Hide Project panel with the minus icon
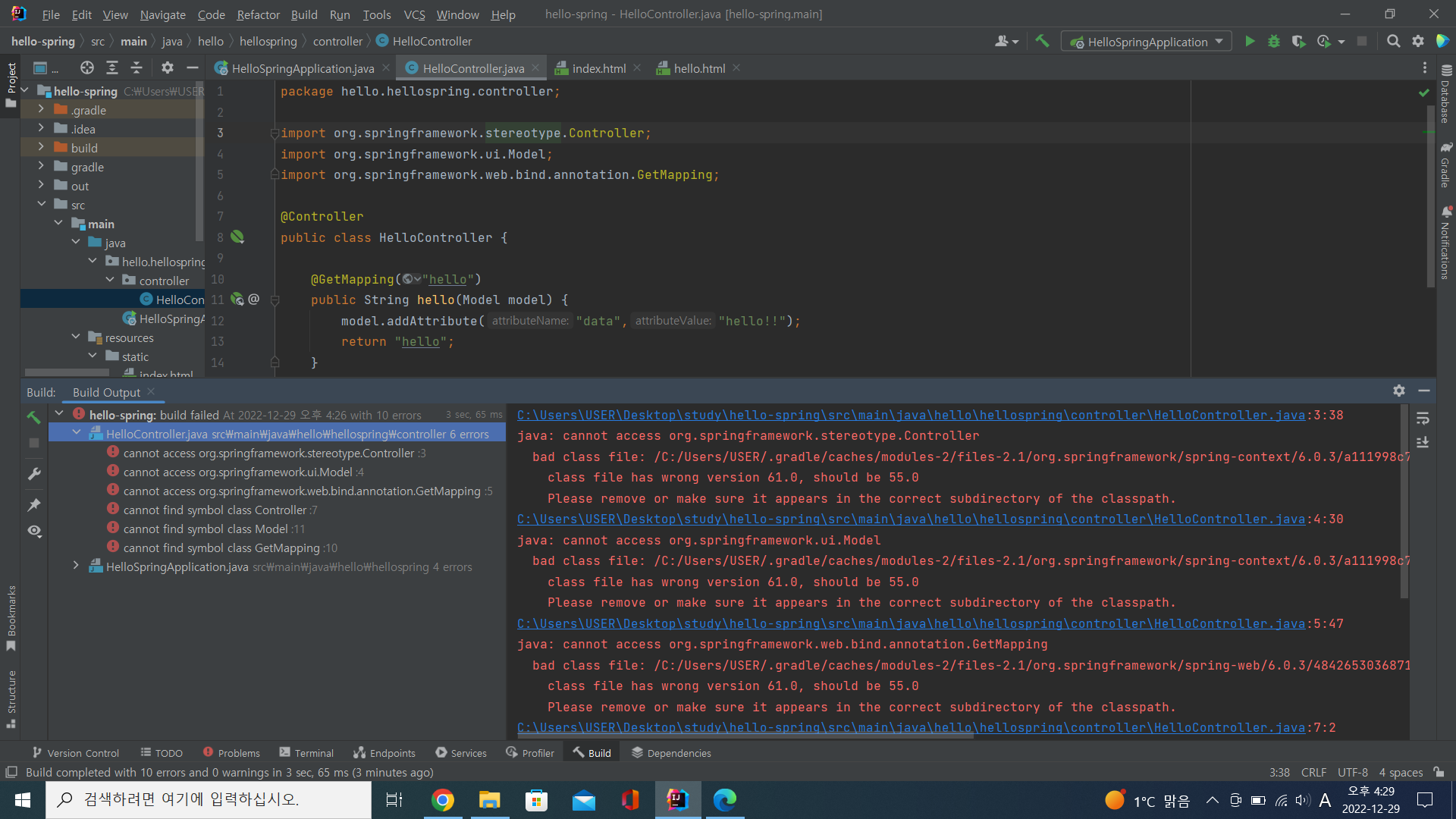Viewport: 1456px width, 819px height. pos(193,68)
